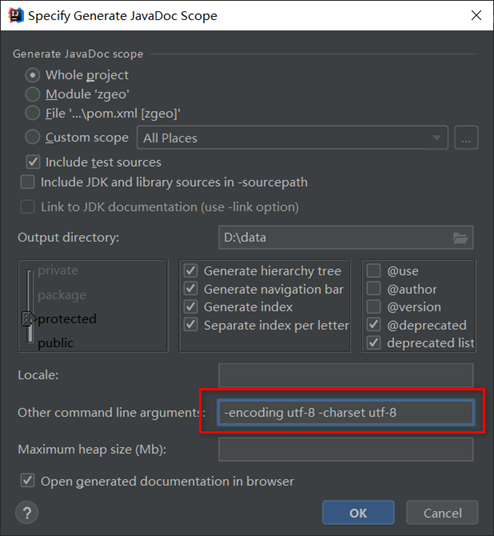The width and height of the screenshot is (494, 536).
Task: Open custom scope ellipsis browse button
Action: (x=466, y=138)
